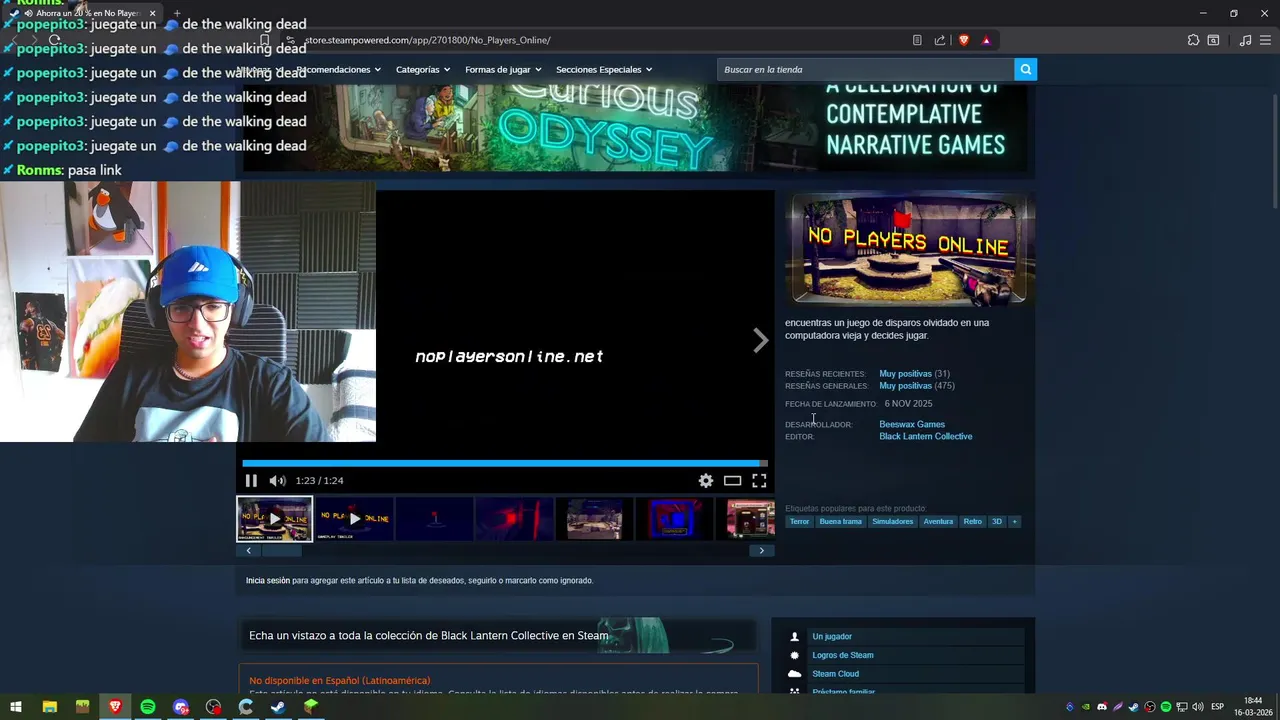Go to next media with right arrow
This screenshot has width=1280, height=720.
[x=761, y=341]
